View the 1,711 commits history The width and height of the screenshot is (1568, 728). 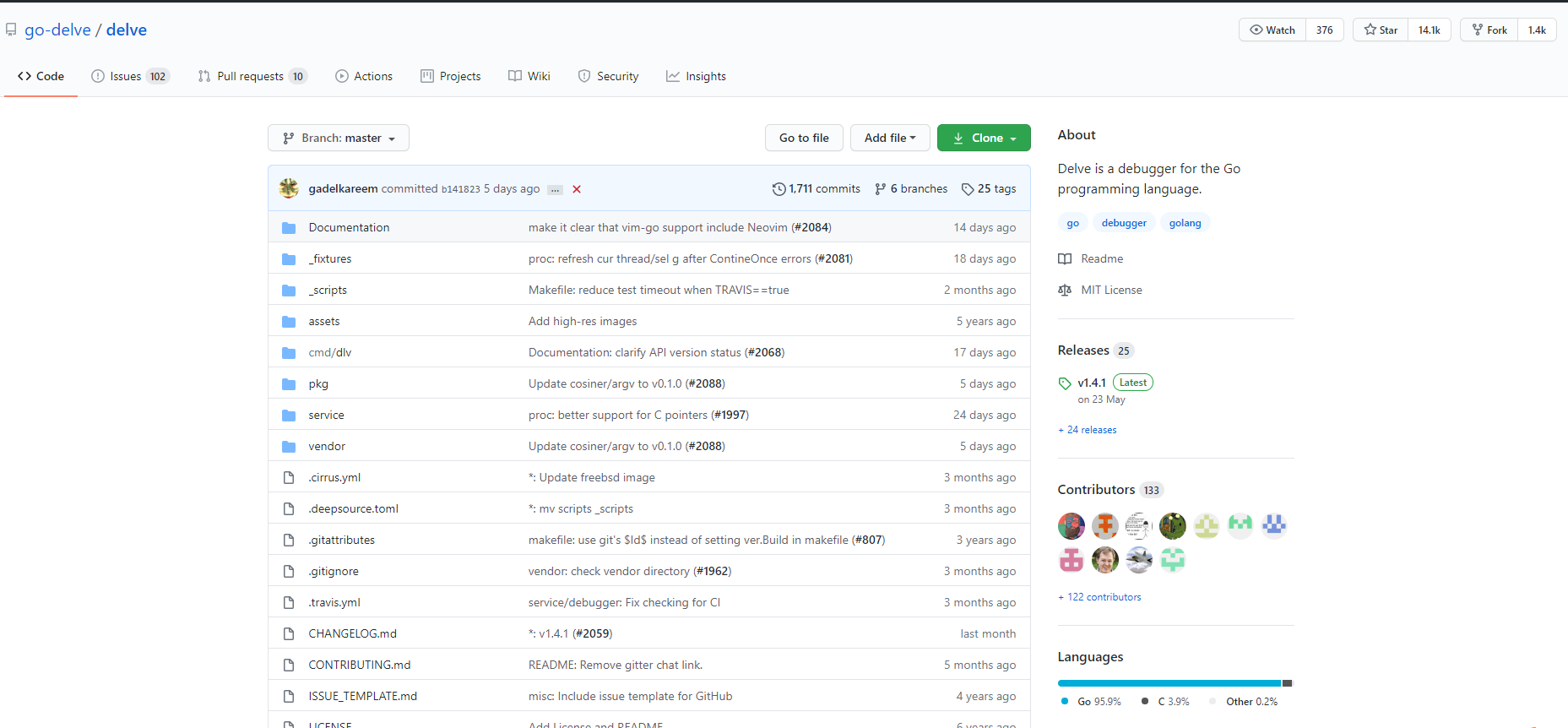point(817,189)
